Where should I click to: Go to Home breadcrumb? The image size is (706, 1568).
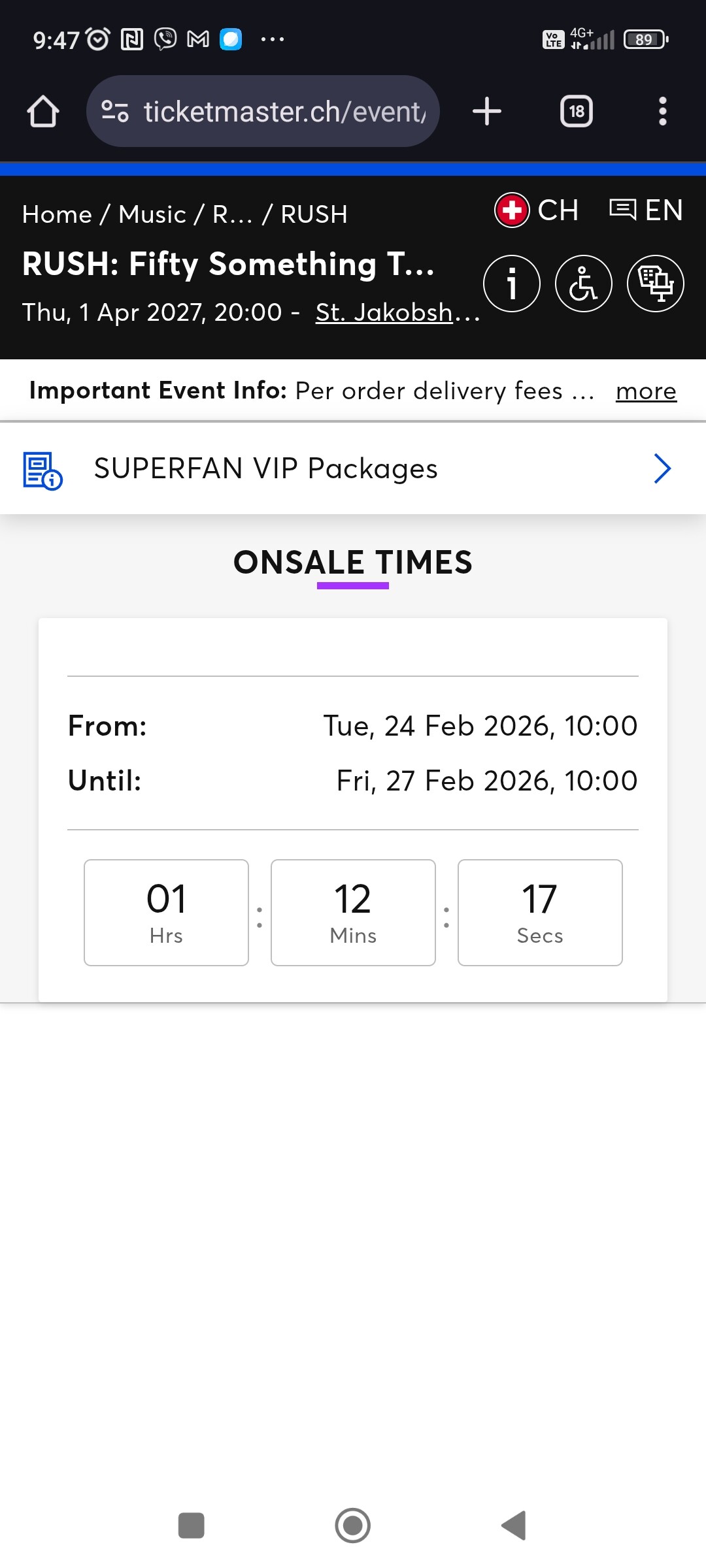point(57,214)
